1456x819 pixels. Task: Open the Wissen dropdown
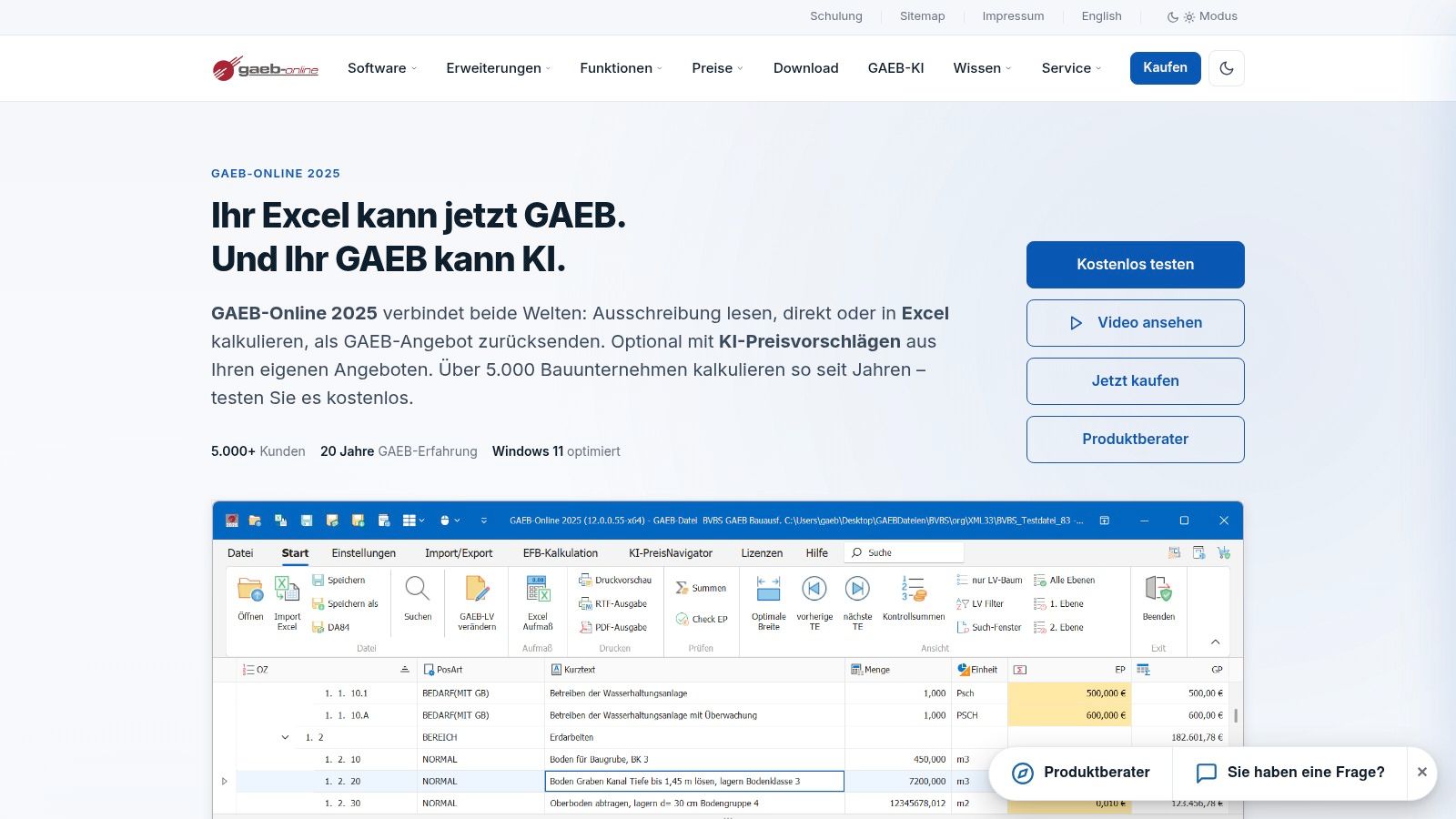coord(983,68)
